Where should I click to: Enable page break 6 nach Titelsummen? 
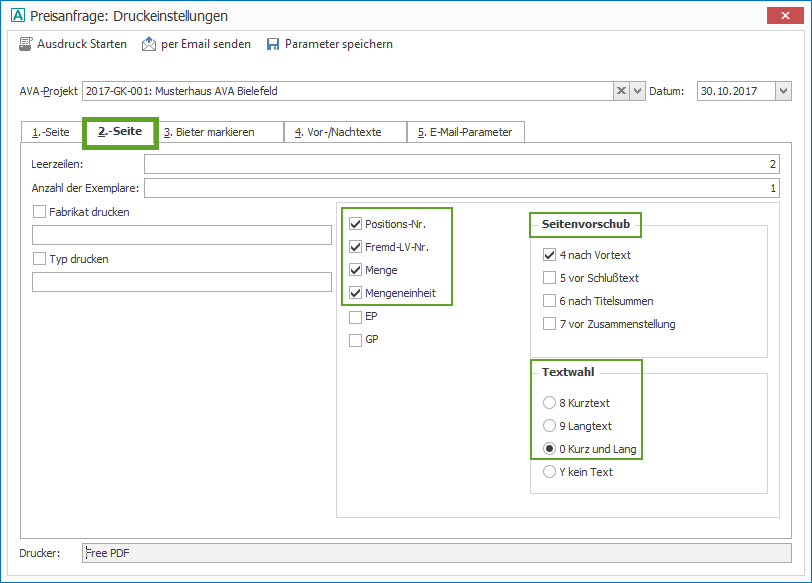coord(549,301)
